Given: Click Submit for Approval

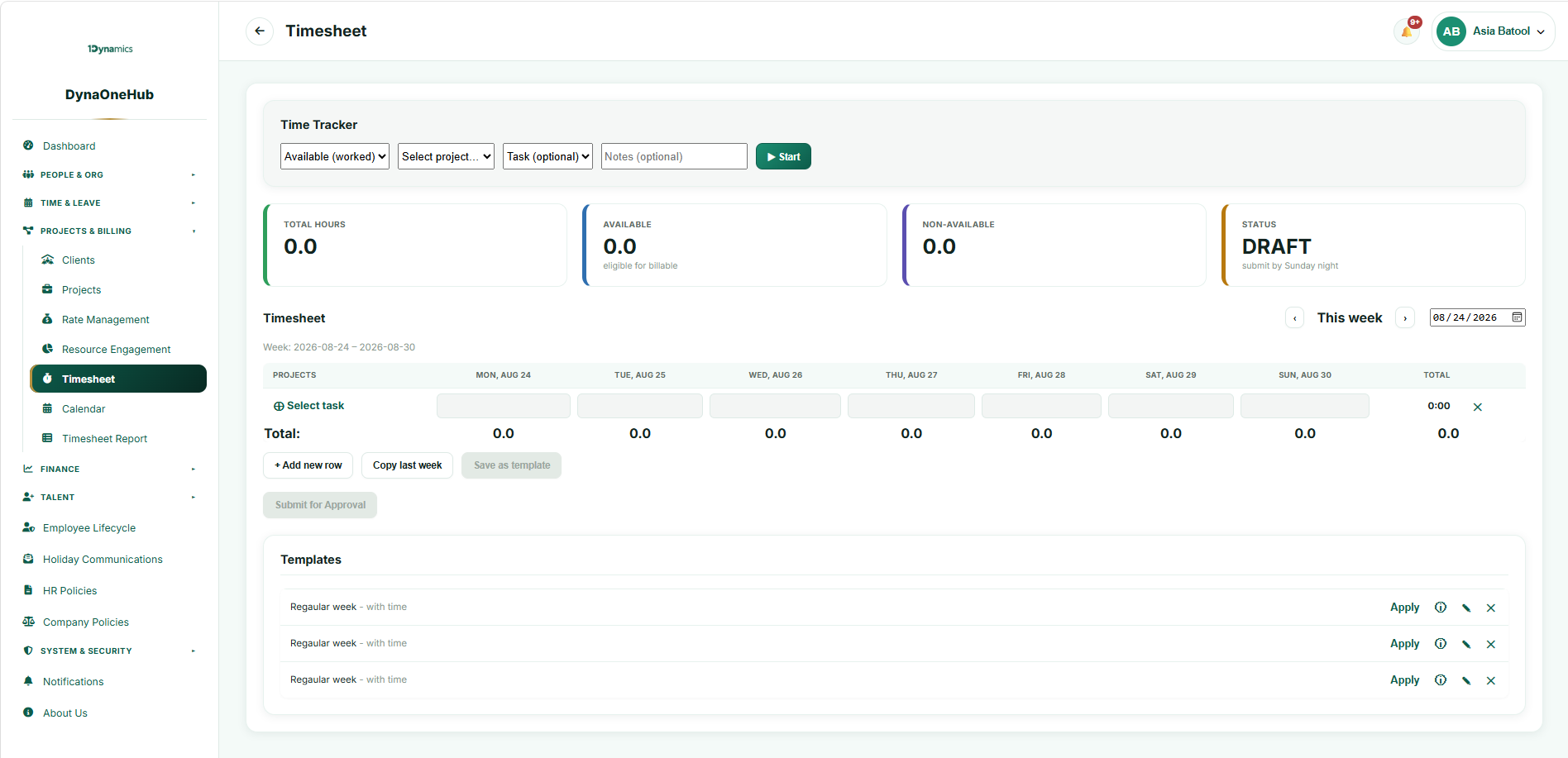Looking at the screenshot, I should 320,505.
